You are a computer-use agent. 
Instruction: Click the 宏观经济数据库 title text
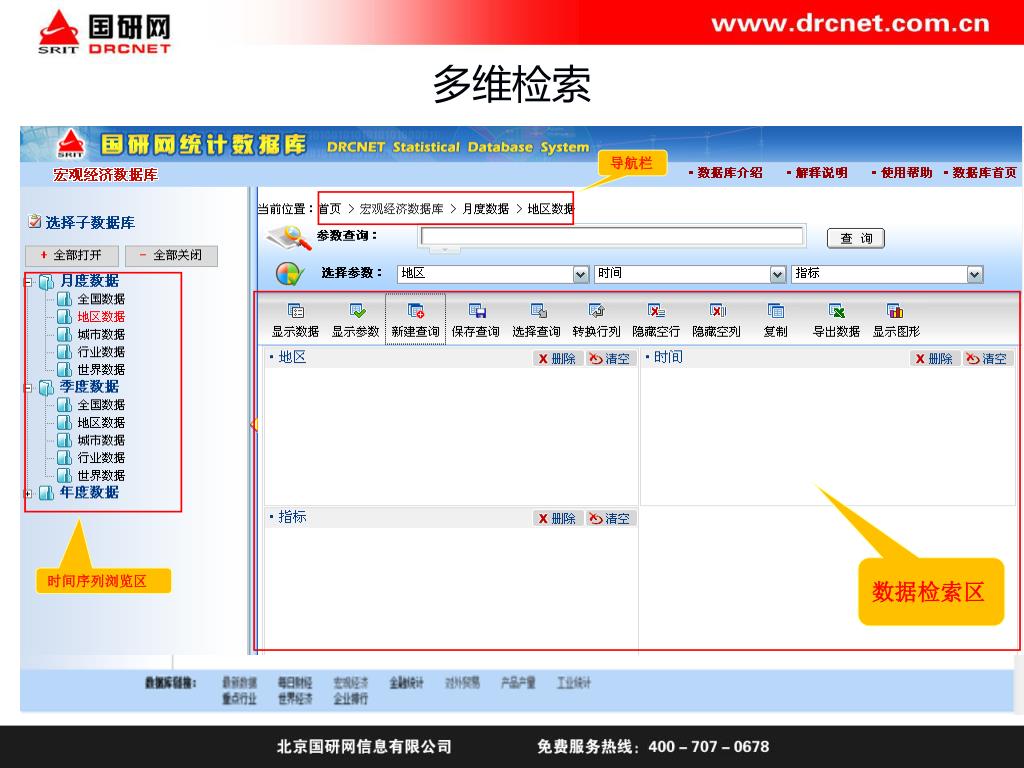[x=106, y=175]
